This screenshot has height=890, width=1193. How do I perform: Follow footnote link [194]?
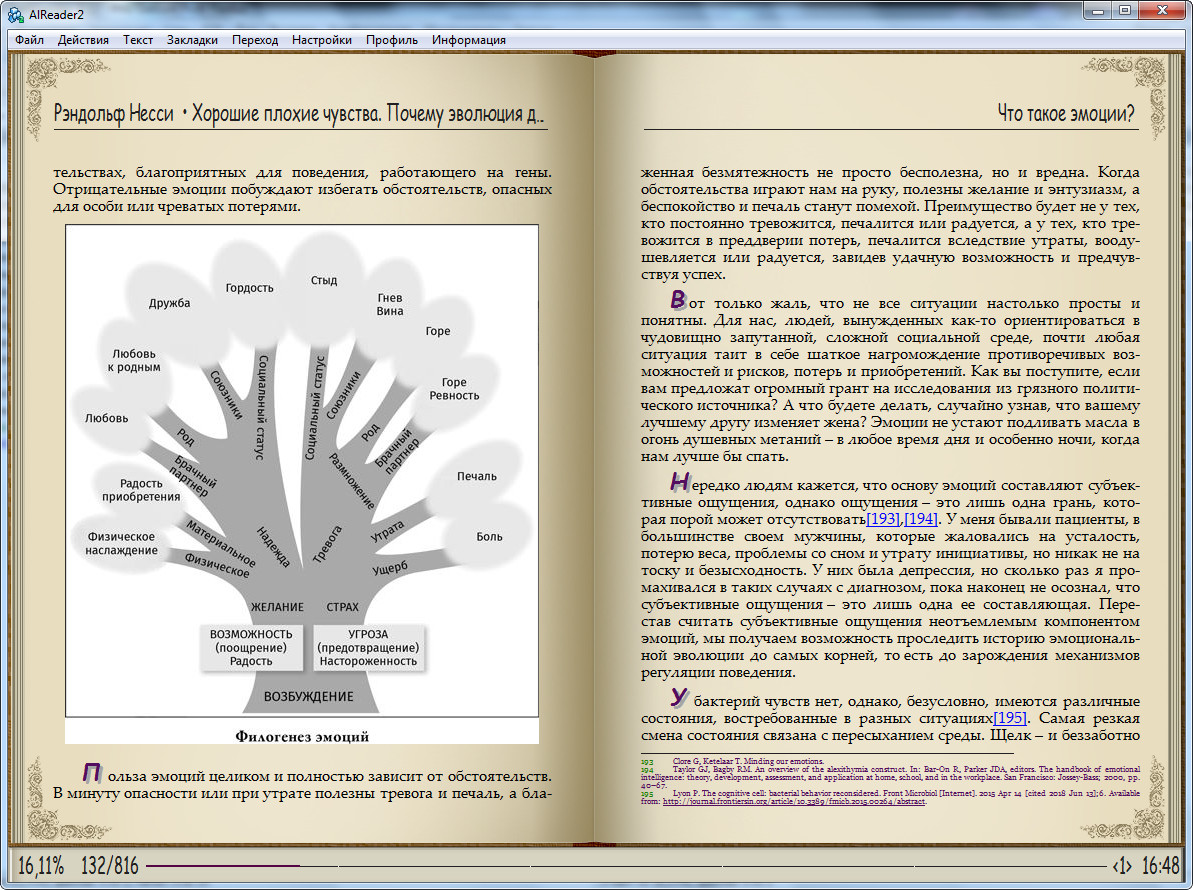click(x=921, y=520)
